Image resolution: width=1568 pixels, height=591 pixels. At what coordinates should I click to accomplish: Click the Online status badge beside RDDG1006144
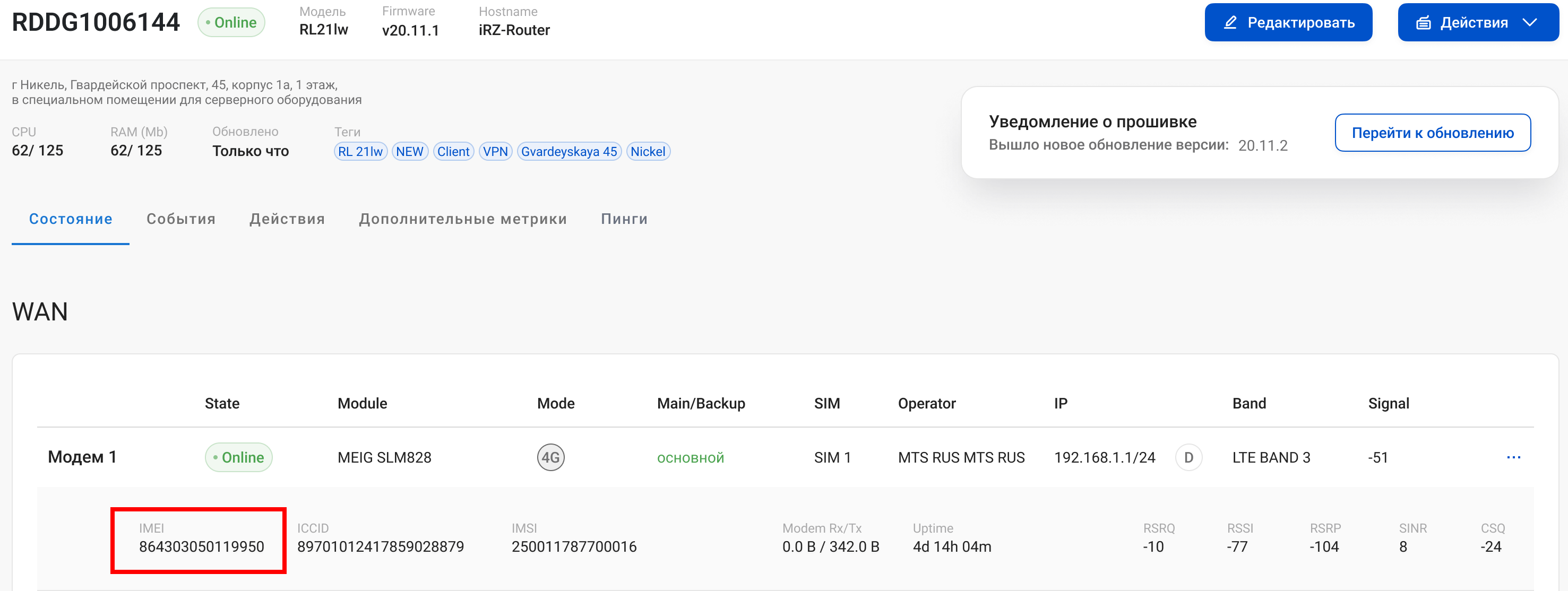231,22
